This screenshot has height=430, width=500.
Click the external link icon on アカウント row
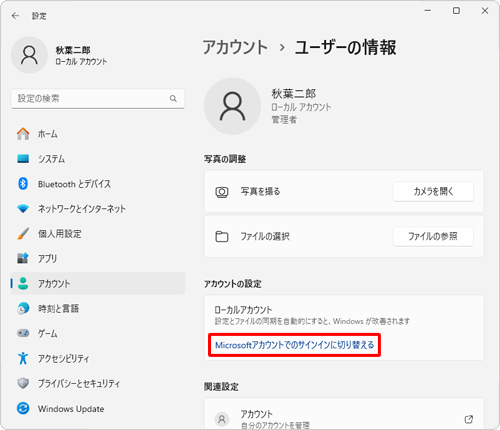(469, 419)
